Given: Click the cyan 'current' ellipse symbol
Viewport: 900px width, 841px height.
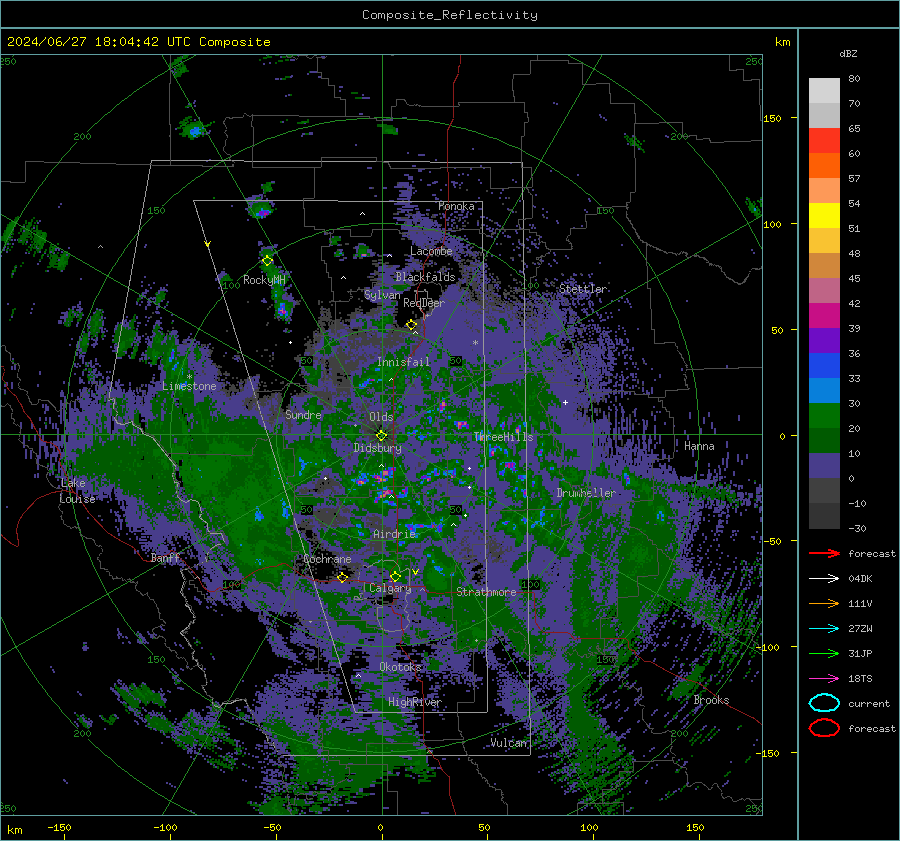Looking at the screenshot, I should pyautogui.click(x=824, y=703).
